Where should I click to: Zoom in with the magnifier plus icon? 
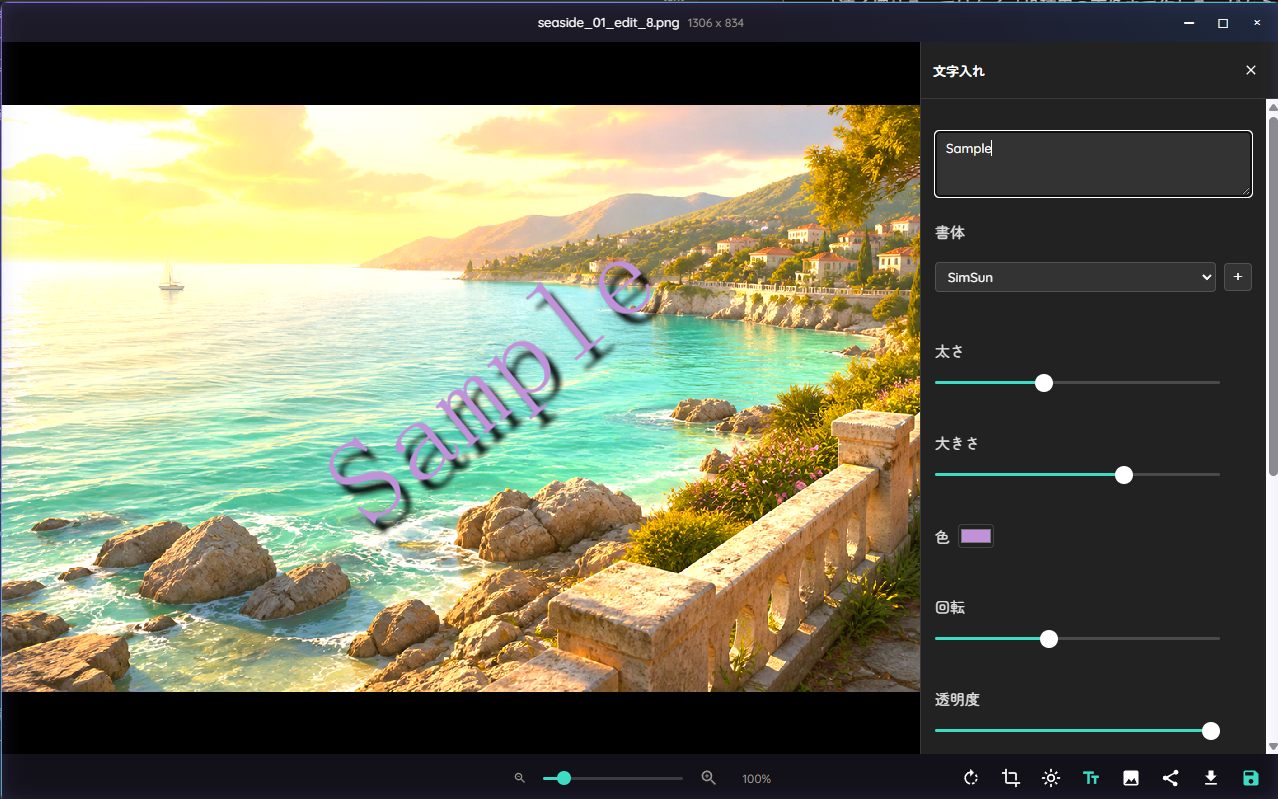pos(709,778)
